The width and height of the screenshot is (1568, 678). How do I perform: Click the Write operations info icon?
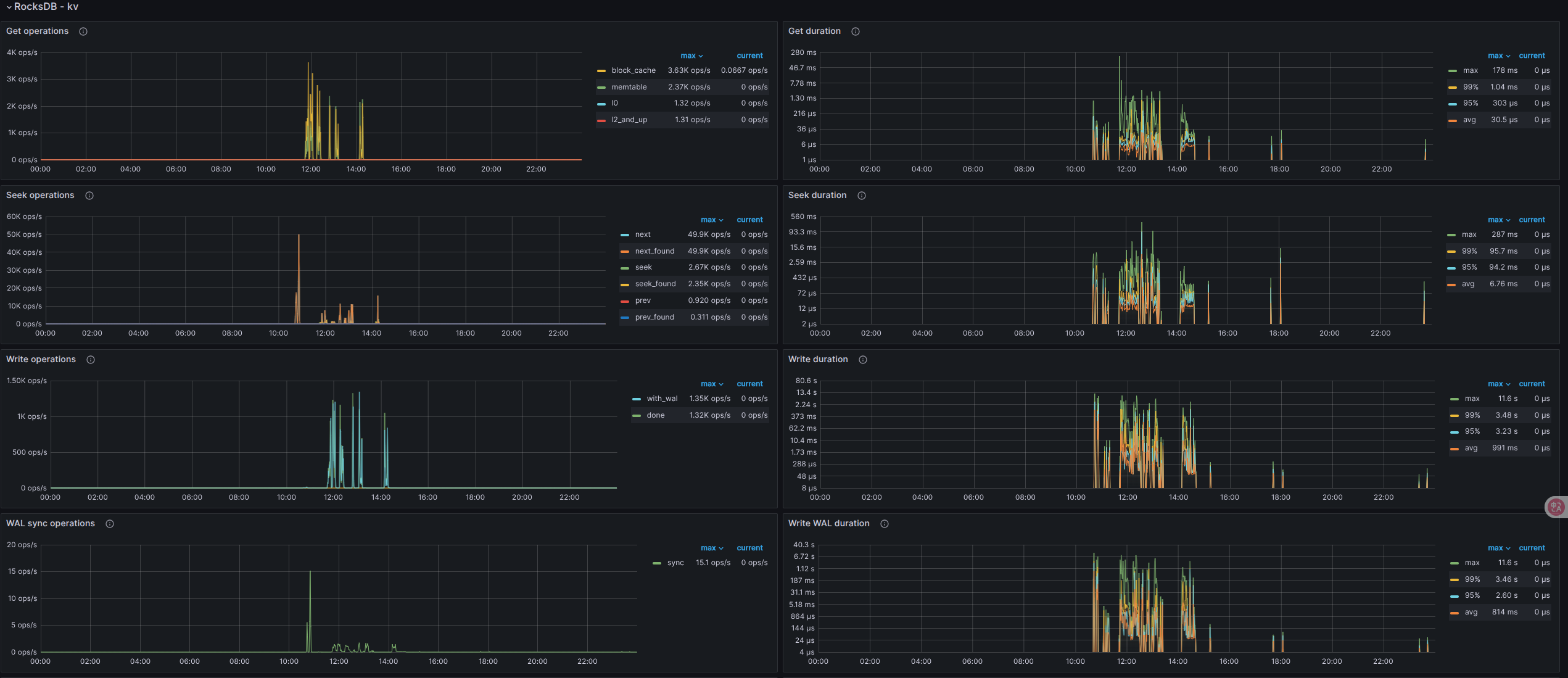(x=91, y=360)
